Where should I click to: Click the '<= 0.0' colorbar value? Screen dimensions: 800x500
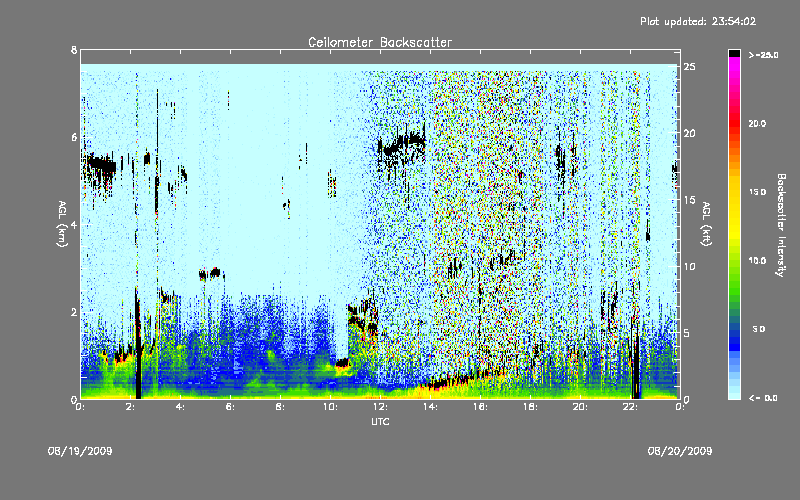pyautogui.click(x=763, y=398)
